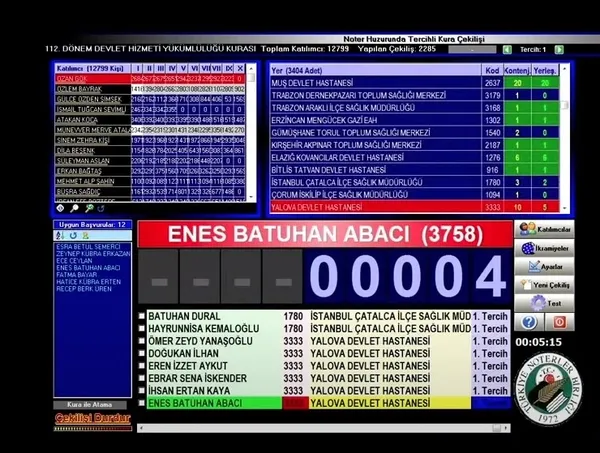
Task: Toggle checkbox for Ebrar Sena İskender row
Action: pyautogui.click(x=142, y=378)
